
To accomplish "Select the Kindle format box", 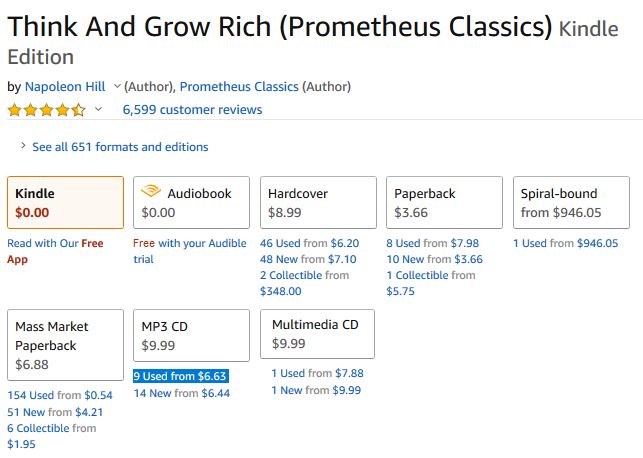I will 65,203.
